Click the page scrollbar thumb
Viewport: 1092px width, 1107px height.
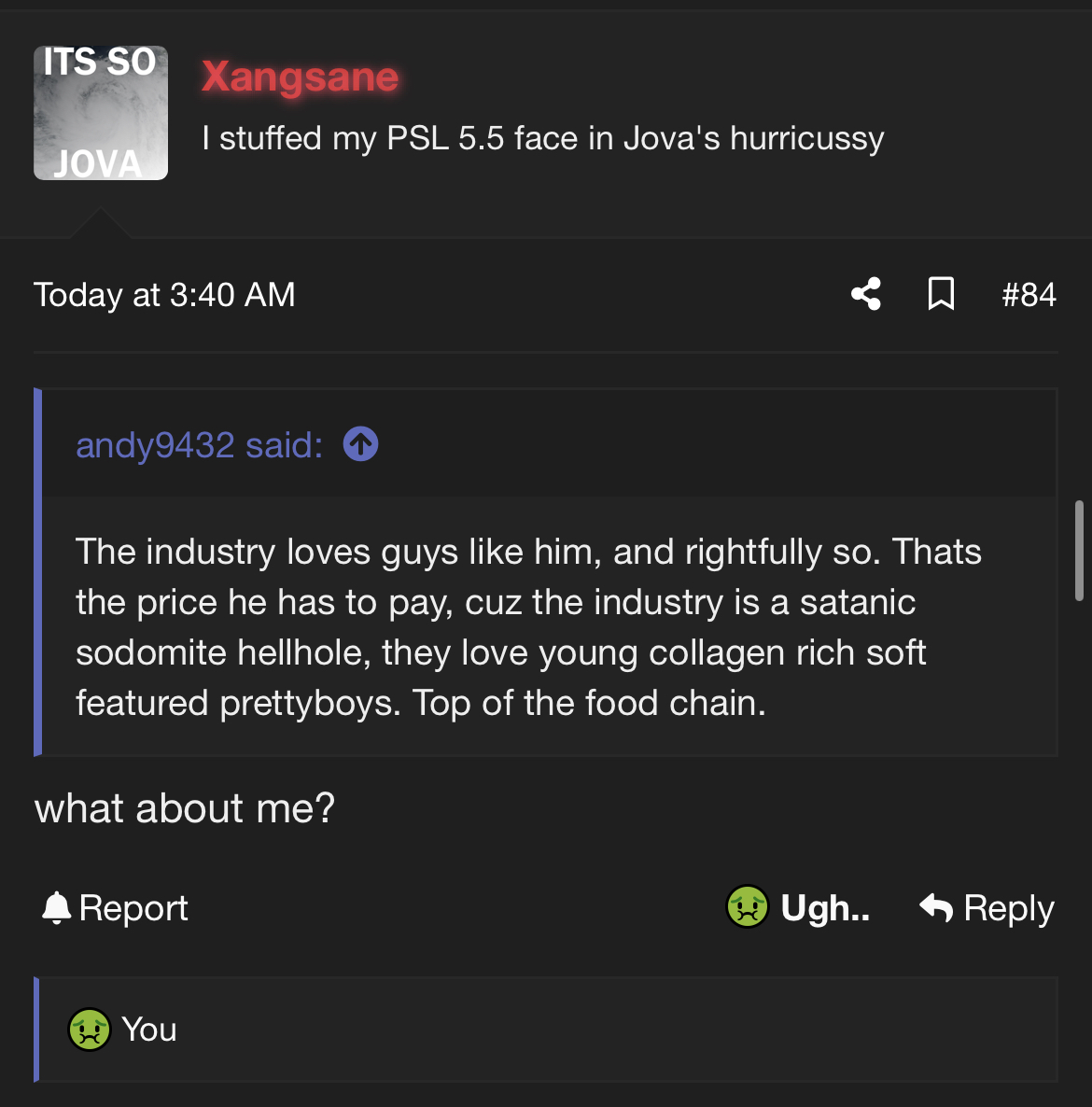click(x=1079, y=551)
